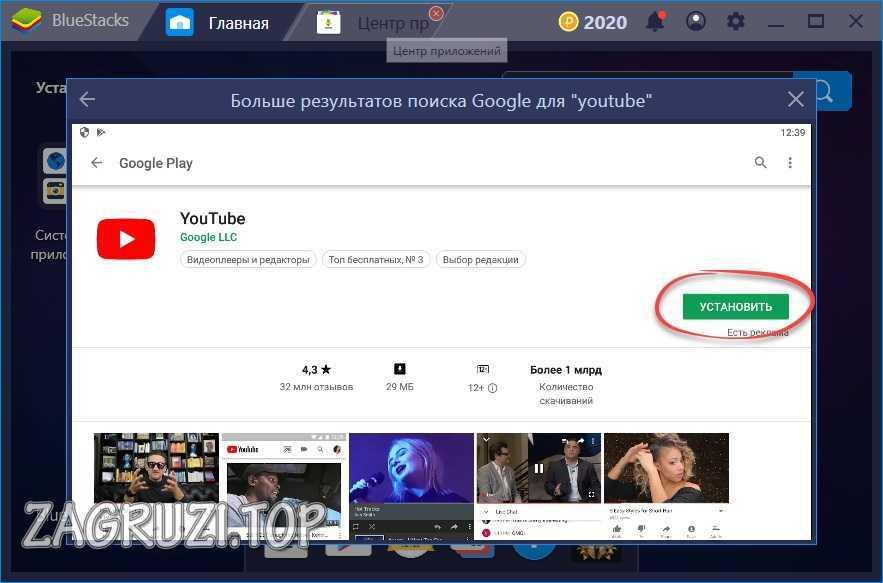Viewport: 883px width, 583px height.
Task: Open BlueStacks settings gear
Action: tap(735, 21)
